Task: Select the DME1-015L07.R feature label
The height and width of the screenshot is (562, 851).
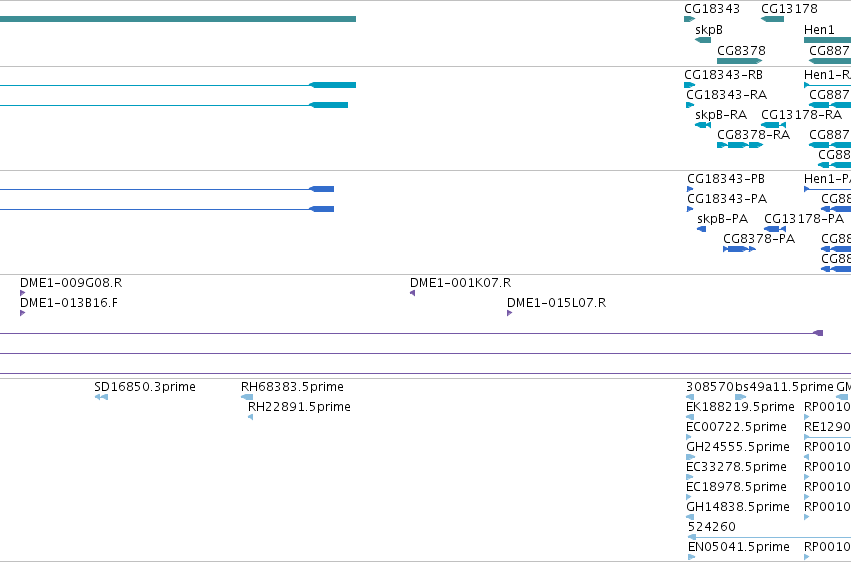Action: [556, 303]
